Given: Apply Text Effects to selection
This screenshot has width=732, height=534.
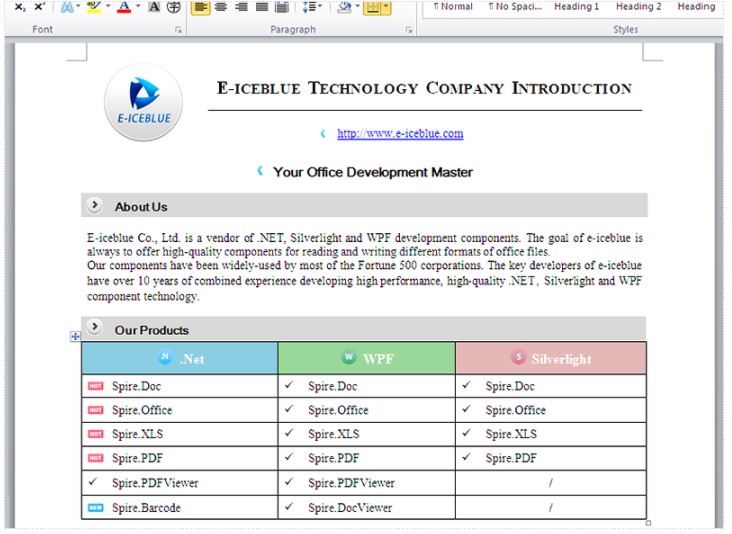Looking at the screenshot, I should (67, 7).
